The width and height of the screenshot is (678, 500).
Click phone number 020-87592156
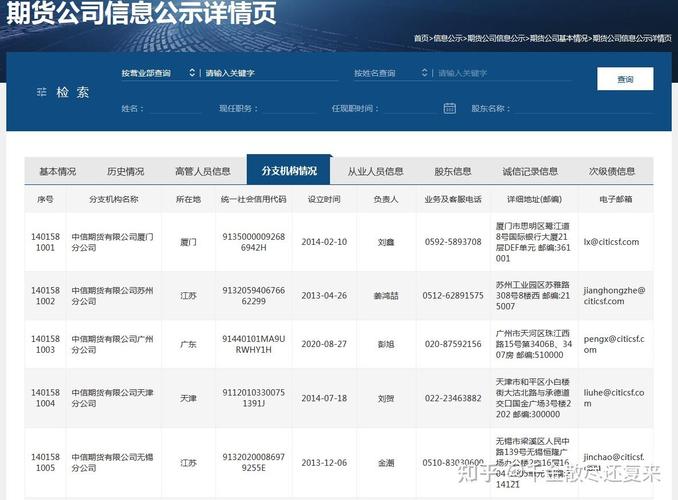tap(453, 344)
